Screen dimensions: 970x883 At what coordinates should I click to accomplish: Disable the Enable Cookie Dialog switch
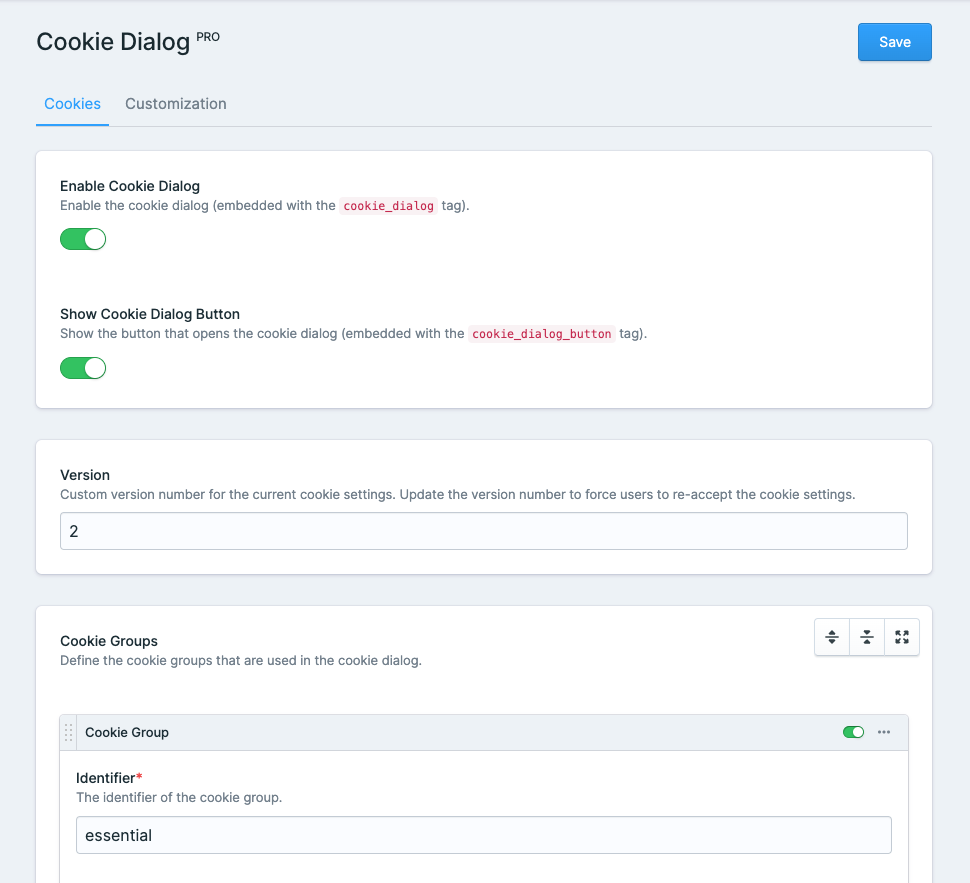(83, 239)
